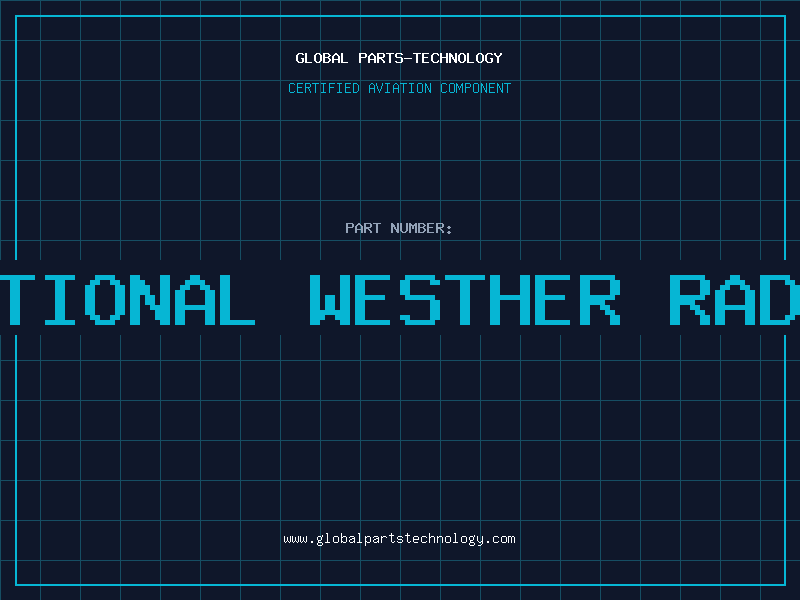800x600 pixels.
Task: Click the large WESTHER word in banner
Action: pyautogui.click(x=465, y=299)
